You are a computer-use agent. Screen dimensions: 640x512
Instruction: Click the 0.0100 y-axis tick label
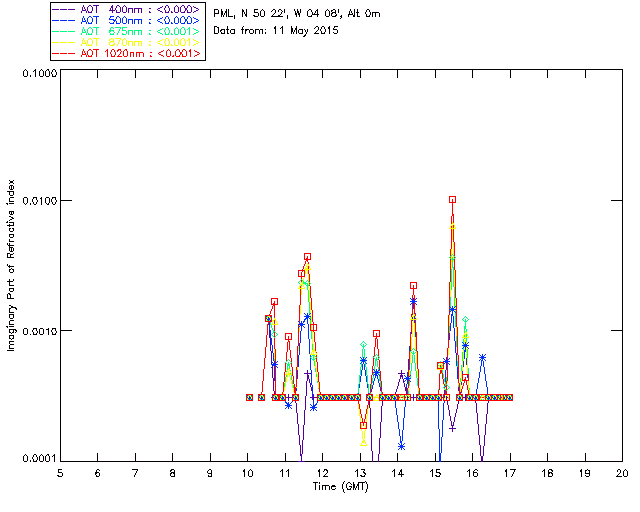pos(40,200)
